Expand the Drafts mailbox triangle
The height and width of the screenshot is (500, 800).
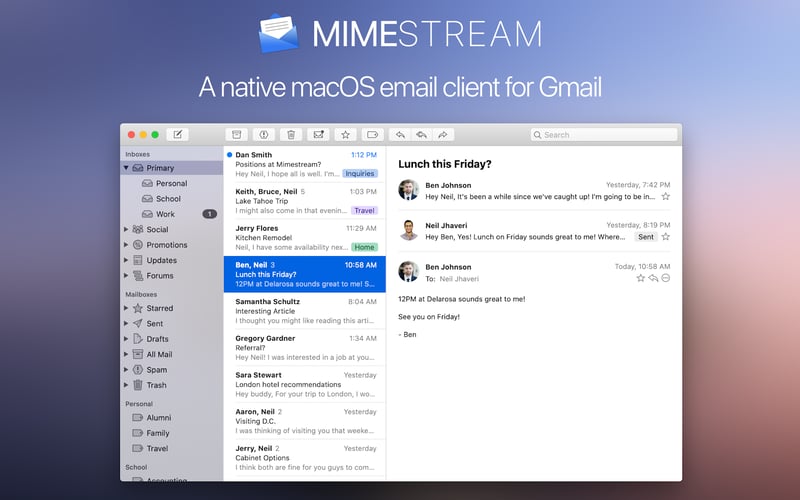point(126,339)
